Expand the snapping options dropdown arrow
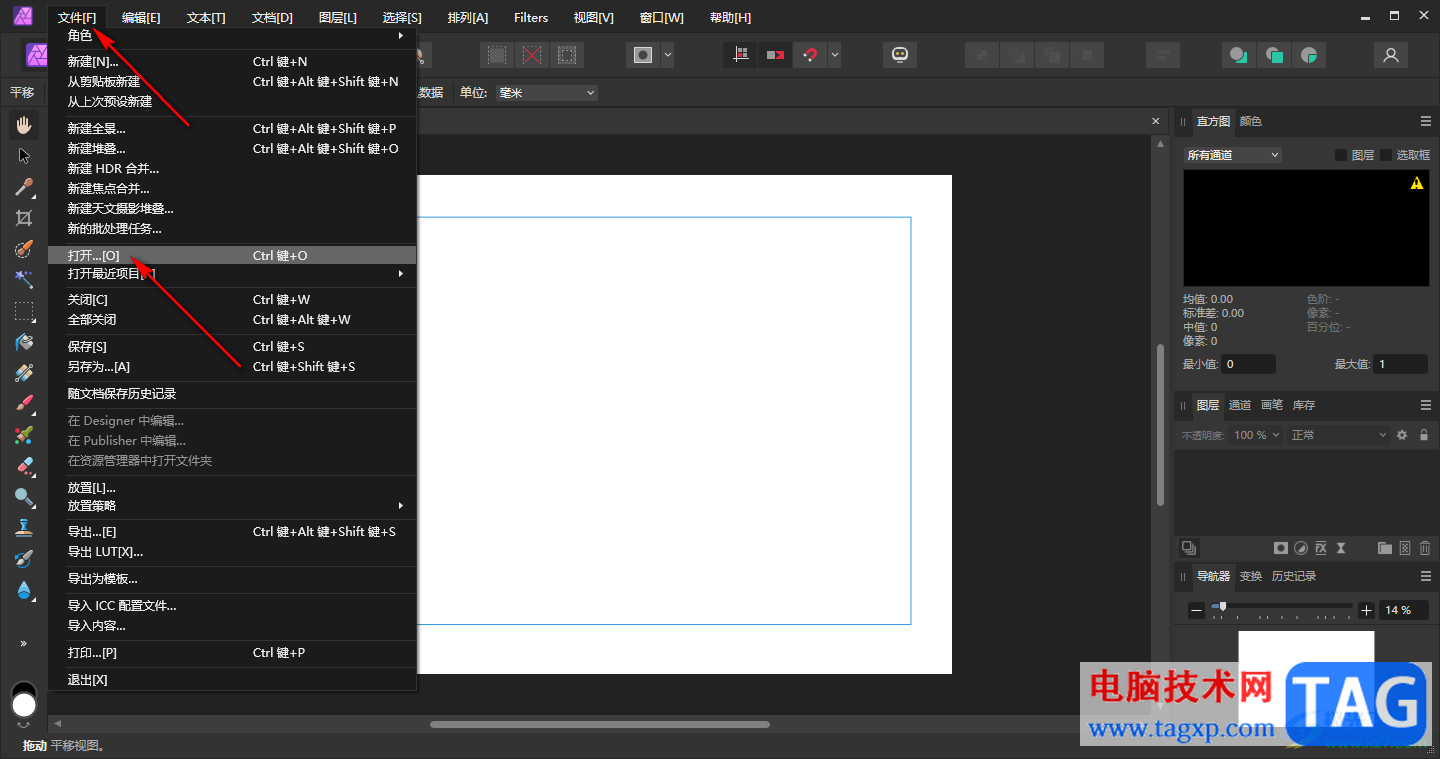 click(834, 55)
